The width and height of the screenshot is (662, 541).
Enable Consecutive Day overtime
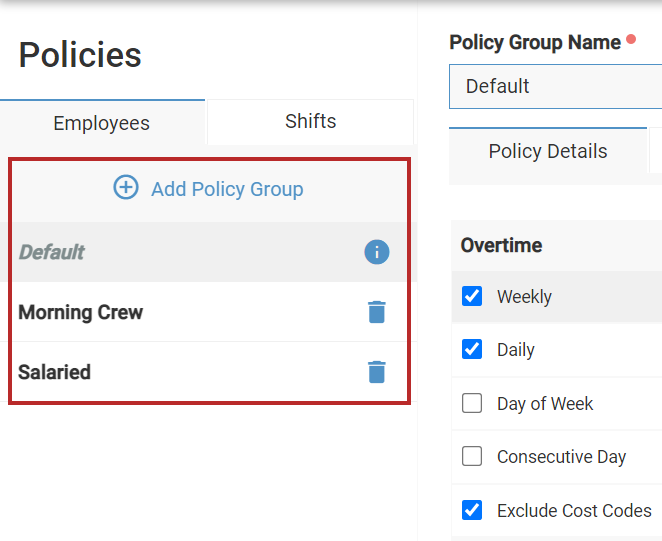472,456
